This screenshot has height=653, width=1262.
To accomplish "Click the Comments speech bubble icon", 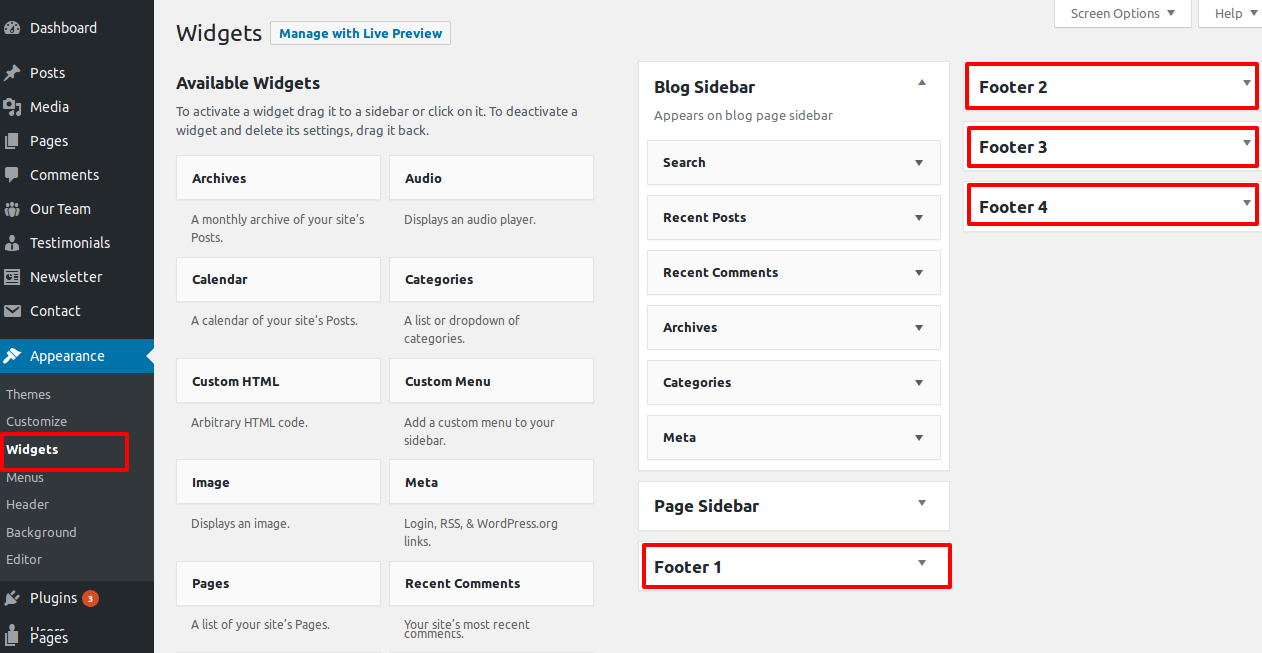I will point(12,175).
